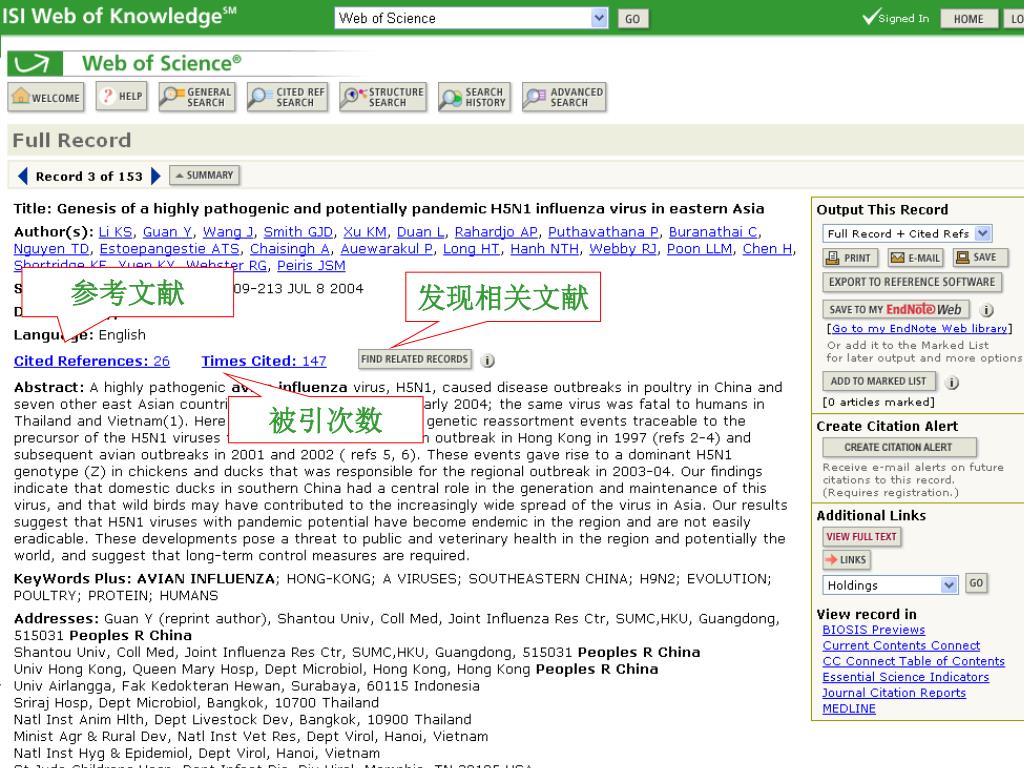This screenshot has height=768, width=1024.
Task: View Search History
Action: coord(475,97)
